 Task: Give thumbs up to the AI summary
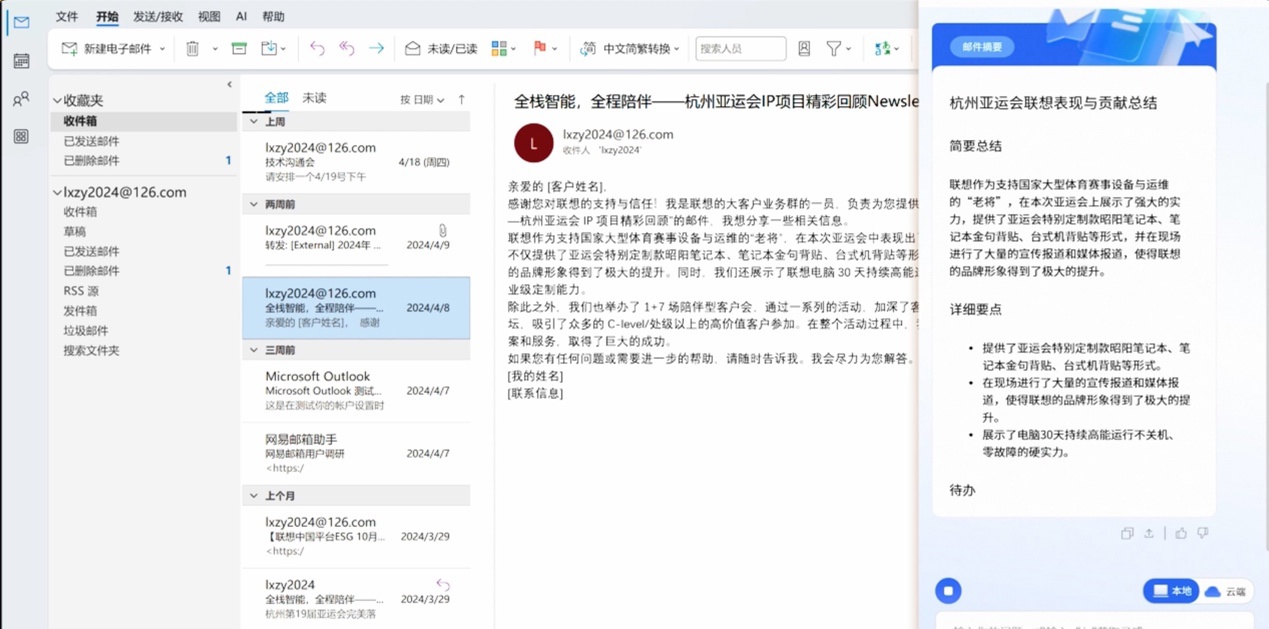(x=1181, y=533)
